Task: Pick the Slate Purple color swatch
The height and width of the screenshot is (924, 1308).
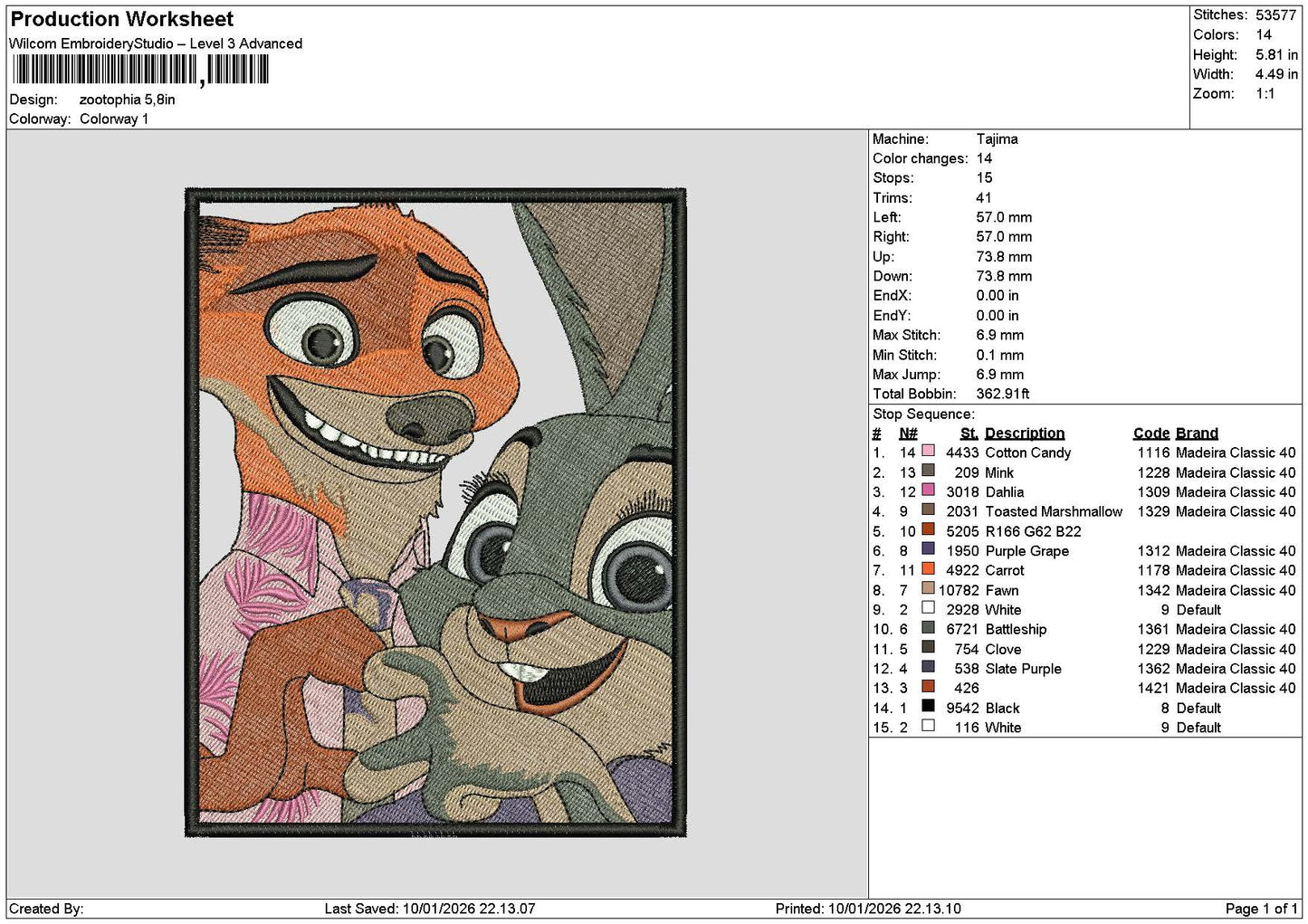Action: click(928, 667)
